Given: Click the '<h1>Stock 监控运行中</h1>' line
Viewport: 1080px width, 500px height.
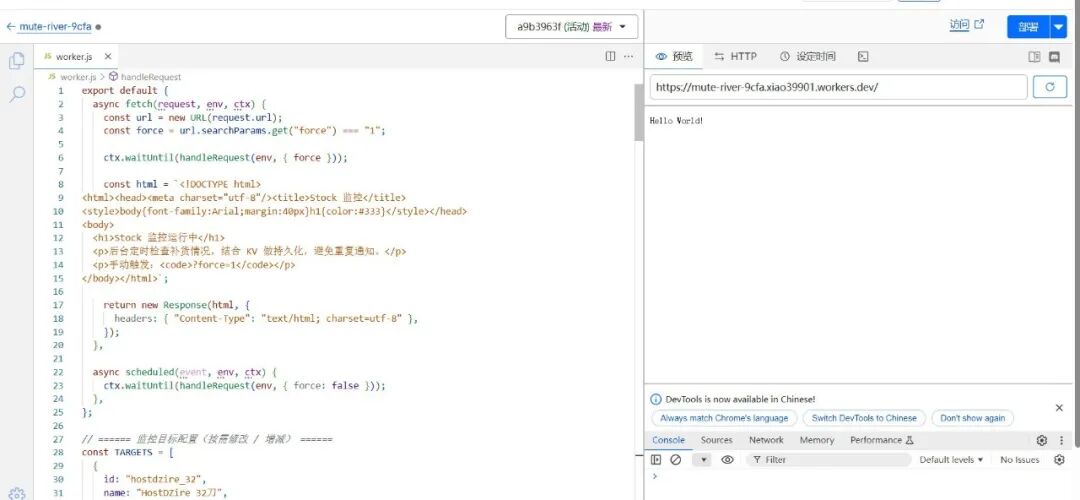Looking at the screenshot, I should 158,238.
